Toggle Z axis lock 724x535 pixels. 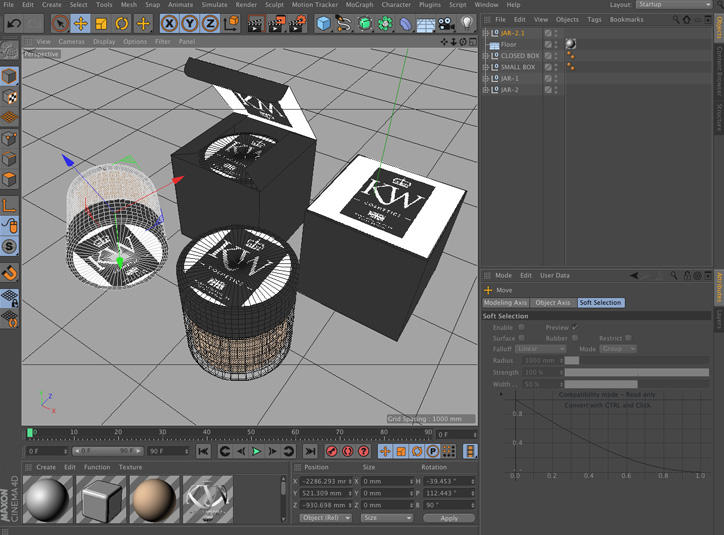pos(210,23)
